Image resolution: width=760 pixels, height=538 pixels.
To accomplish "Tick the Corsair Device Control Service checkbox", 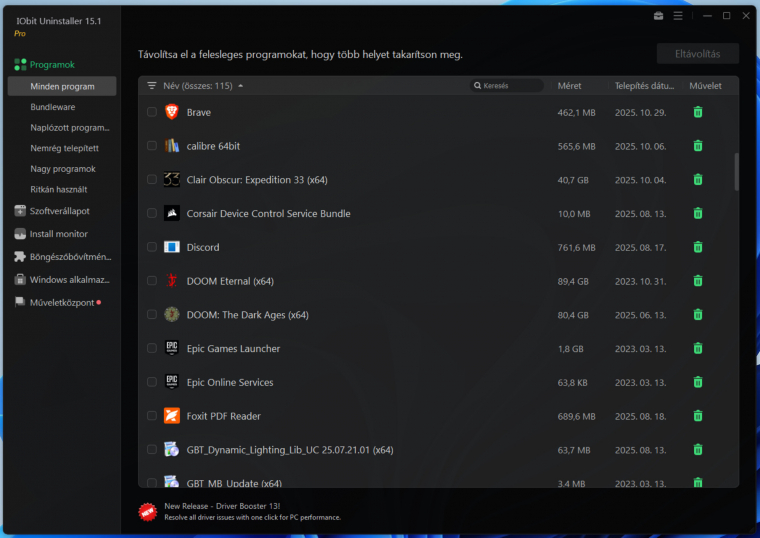I will pos(152,213).
